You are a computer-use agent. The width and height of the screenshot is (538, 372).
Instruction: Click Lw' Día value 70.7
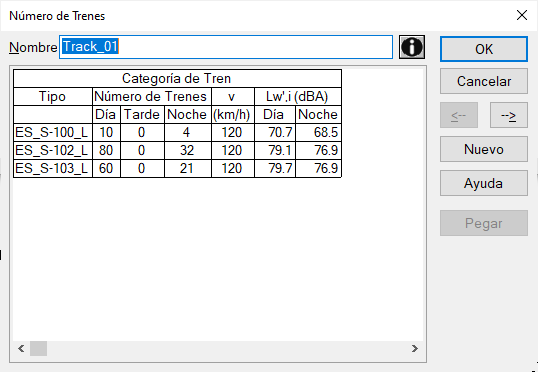coord(275,132)
